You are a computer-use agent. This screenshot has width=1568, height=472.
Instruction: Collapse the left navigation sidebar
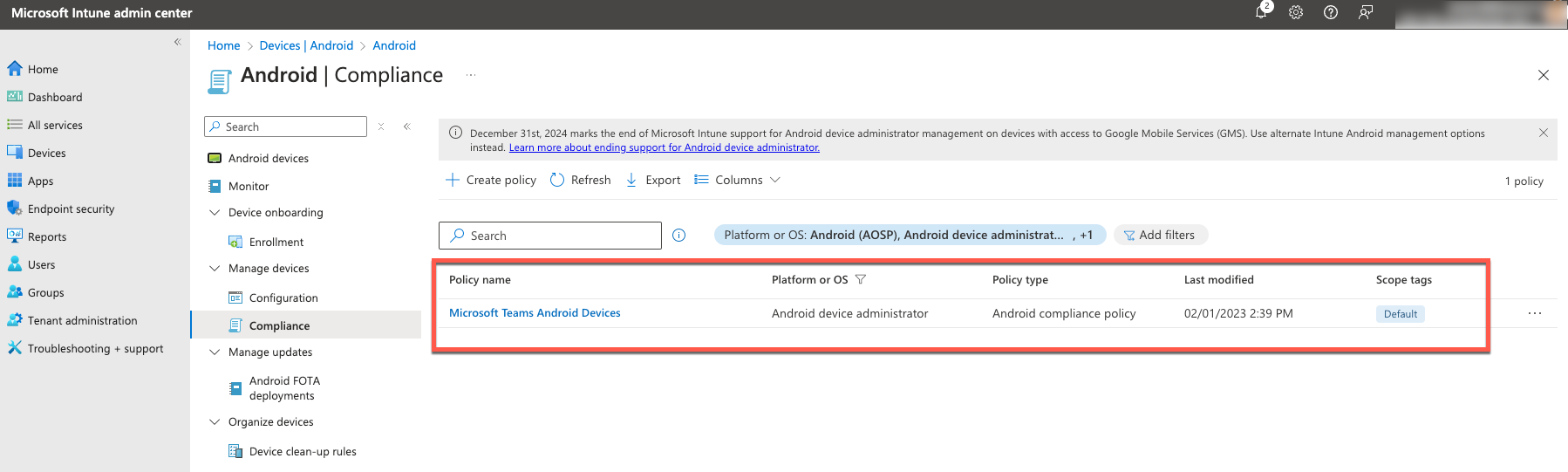[177, 42]
